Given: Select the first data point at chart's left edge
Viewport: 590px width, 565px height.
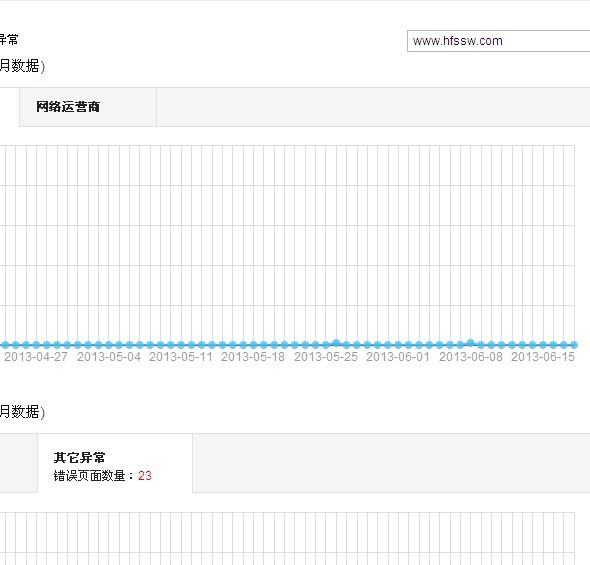Looking at the screenshot, I should (5, 345).
